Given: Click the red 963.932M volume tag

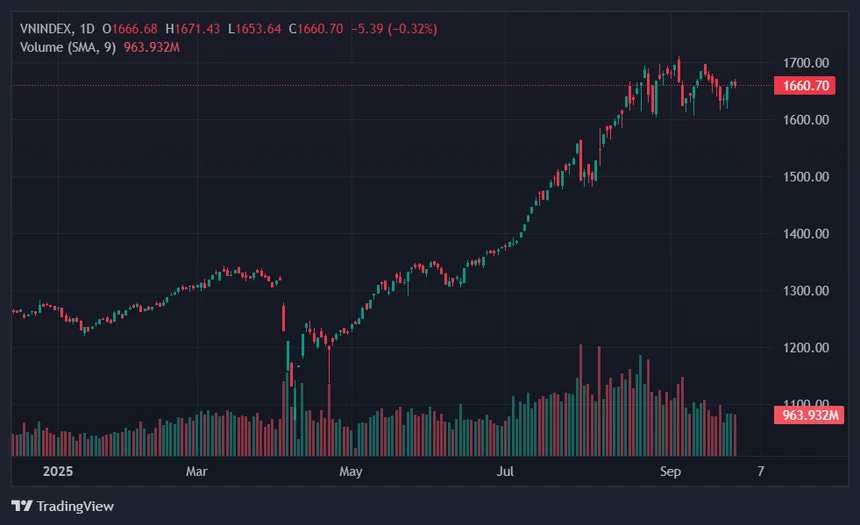Looking at the screenshot, I should [808, 415].
